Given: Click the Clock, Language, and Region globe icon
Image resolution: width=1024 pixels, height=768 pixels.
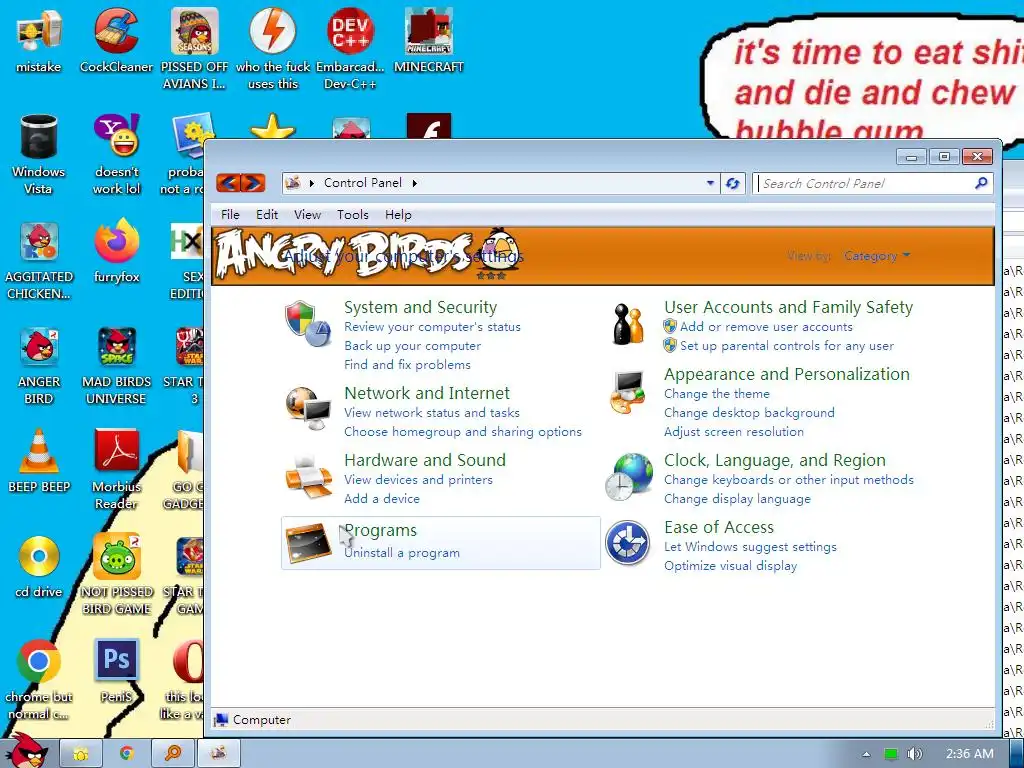Looking at the screenshot, I should coord(628,477).
